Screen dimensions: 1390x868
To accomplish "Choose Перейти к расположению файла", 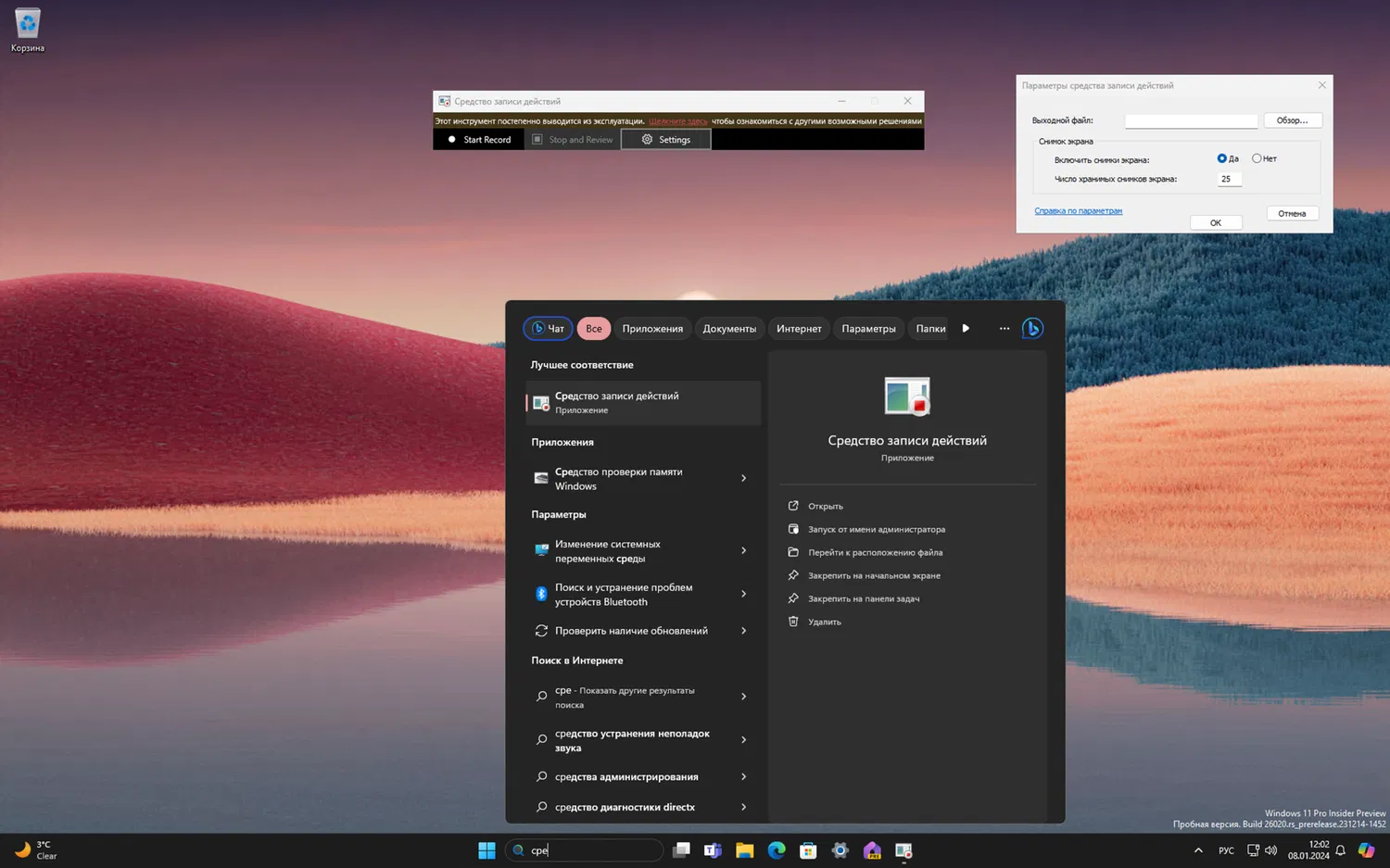I will (x=876, y=552).
